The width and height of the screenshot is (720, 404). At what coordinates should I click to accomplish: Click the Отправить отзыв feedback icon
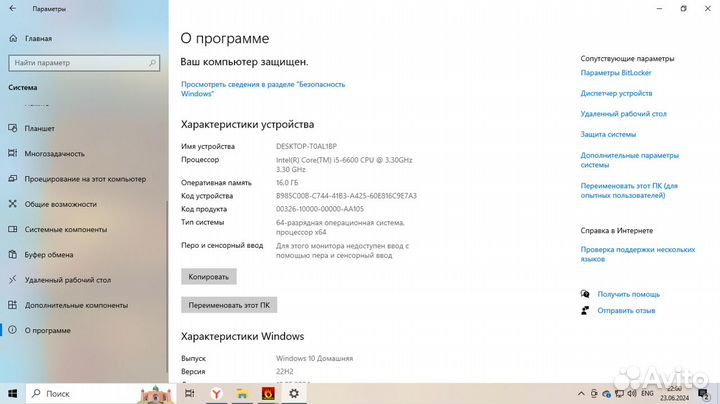pos(585,310)
